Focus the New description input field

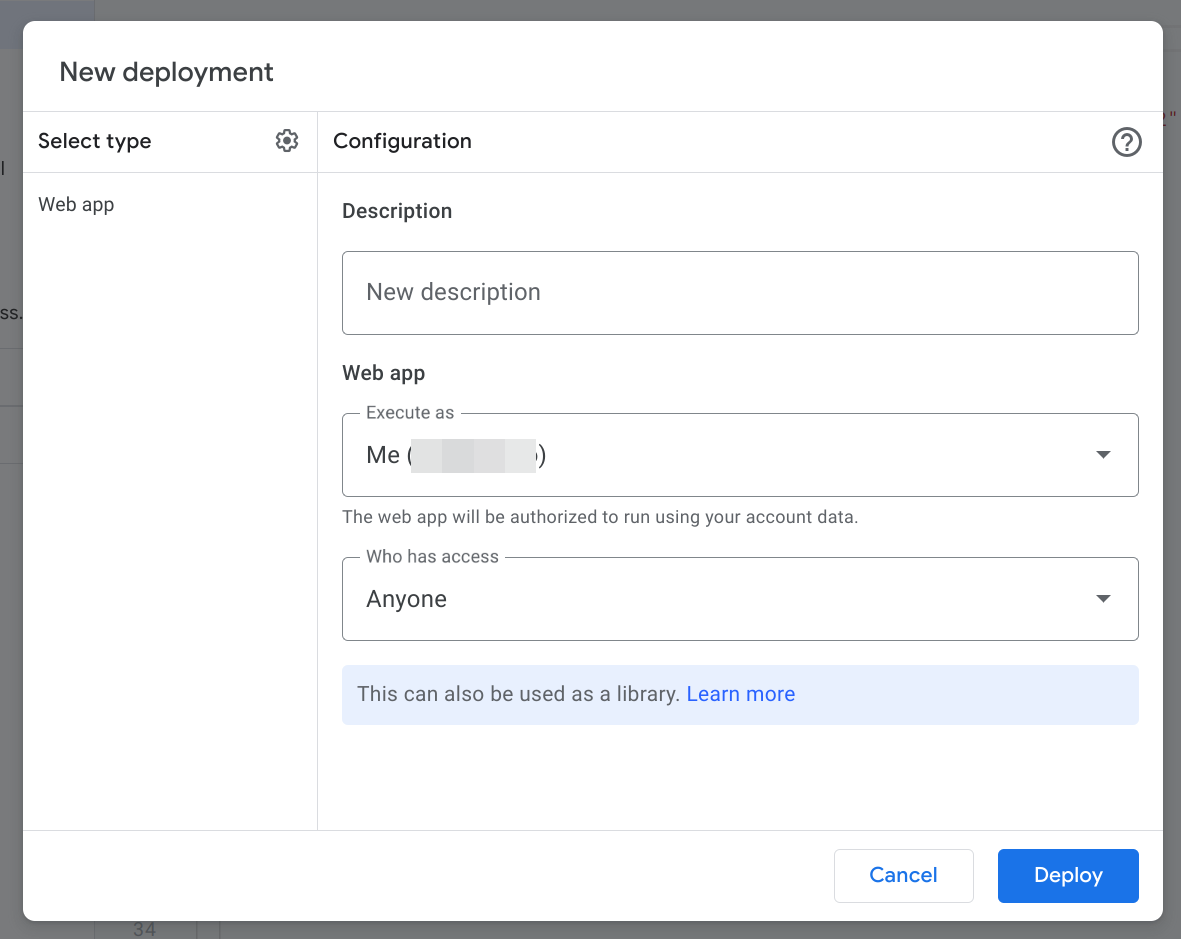[740, 293]
